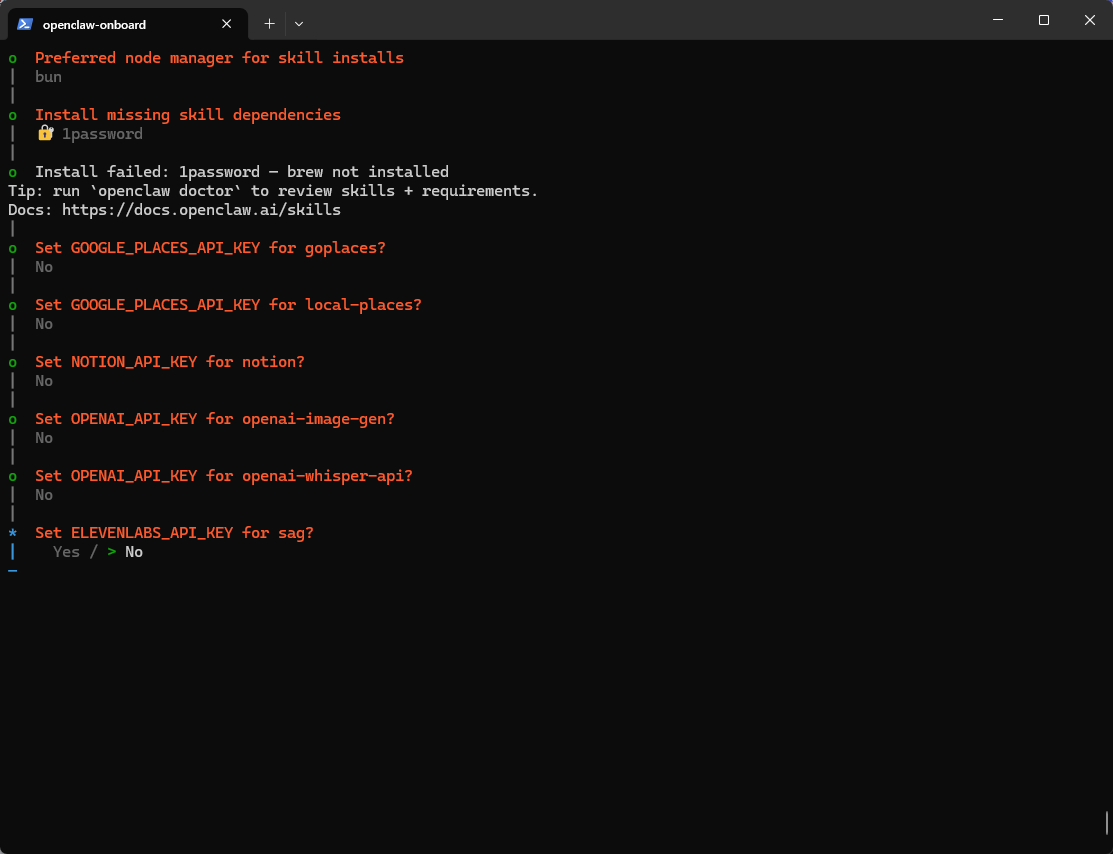This screenshot has width=1113, height=854.
Task: Click the 1password lock emoji icon
Action: point(45,133)
